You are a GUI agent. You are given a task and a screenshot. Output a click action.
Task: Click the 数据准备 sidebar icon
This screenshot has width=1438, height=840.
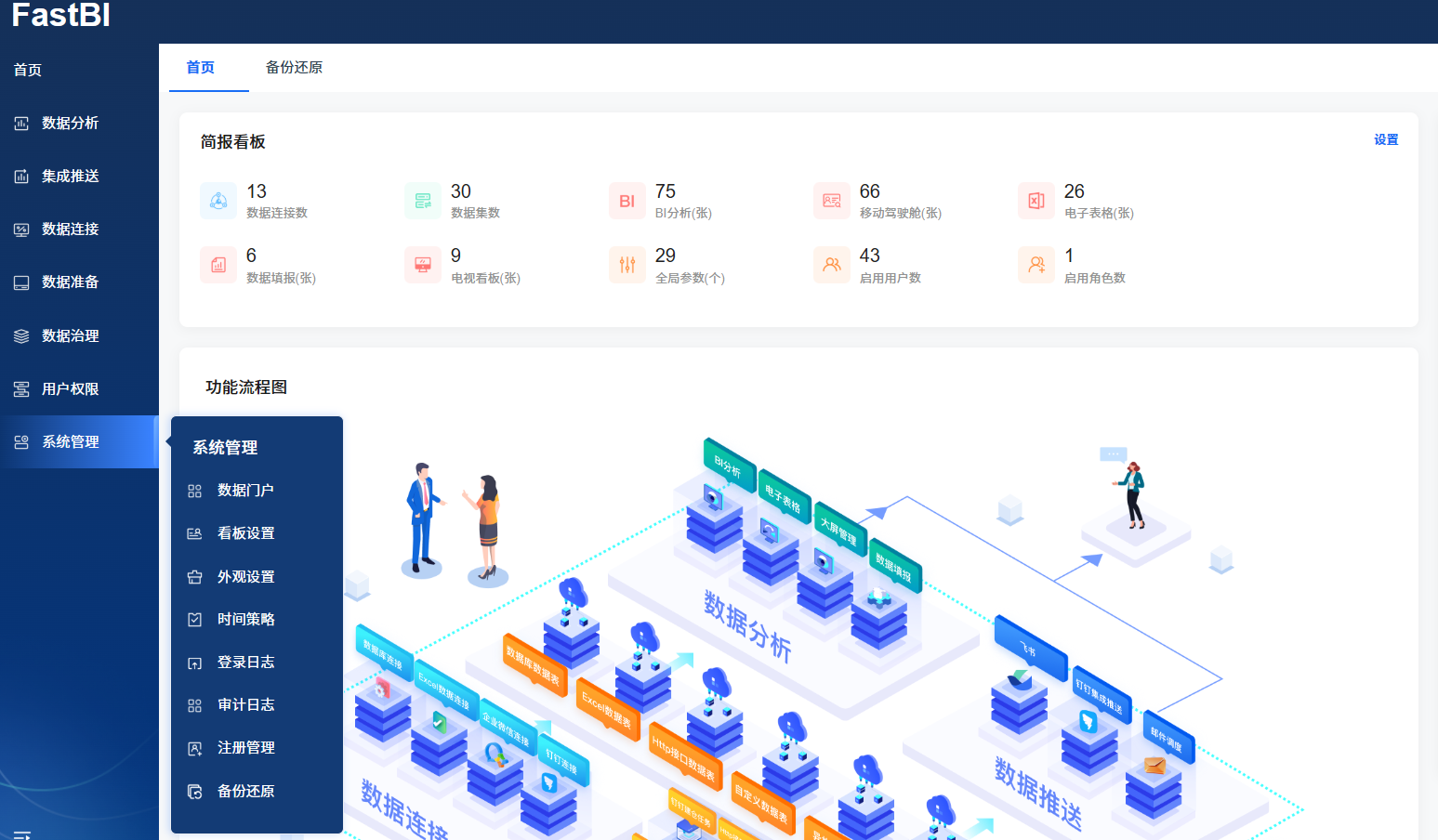(x=21, y=282)
